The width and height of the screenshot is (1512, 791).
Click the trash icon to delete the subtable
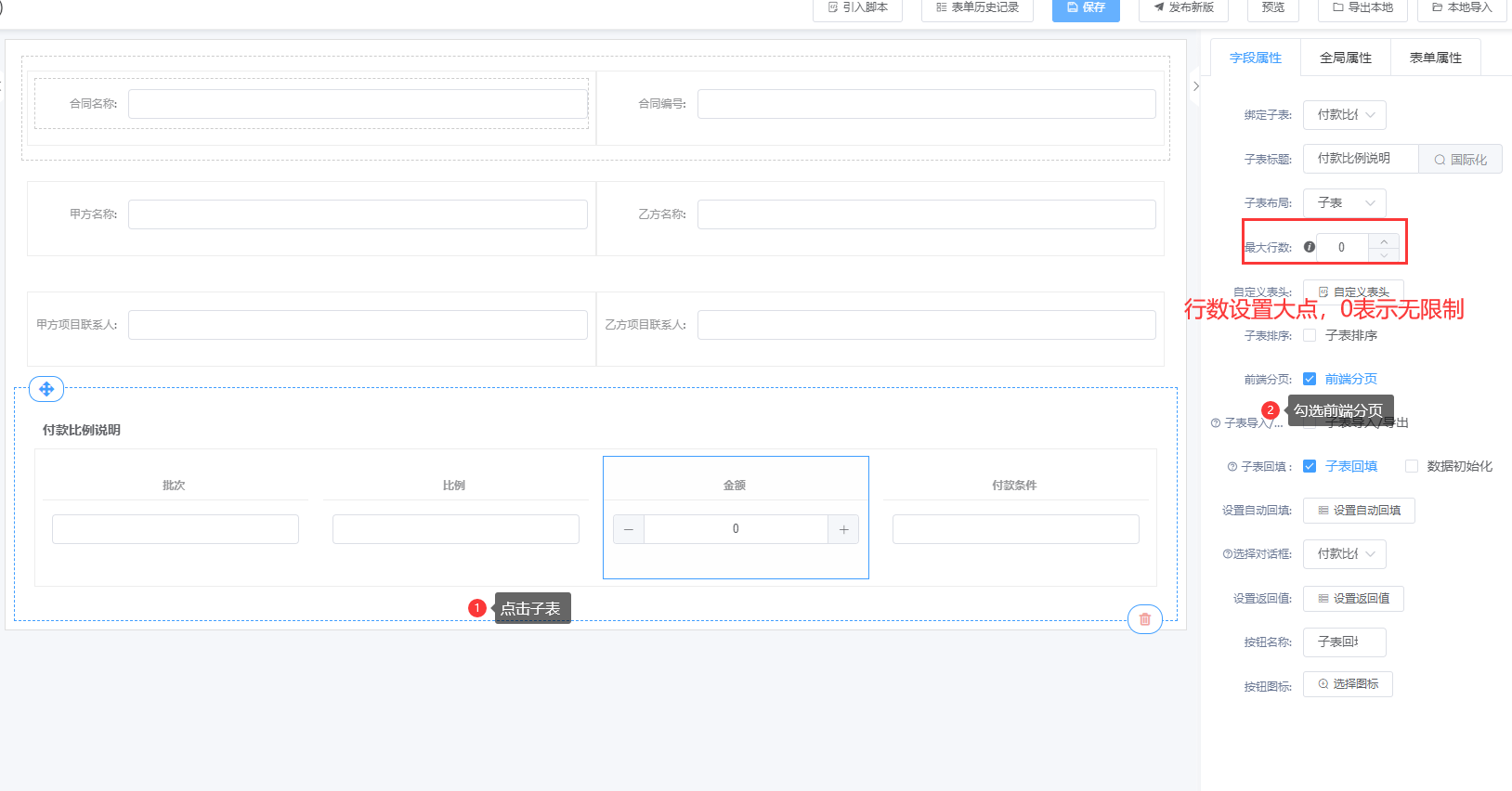click(x=1144, y=619)
